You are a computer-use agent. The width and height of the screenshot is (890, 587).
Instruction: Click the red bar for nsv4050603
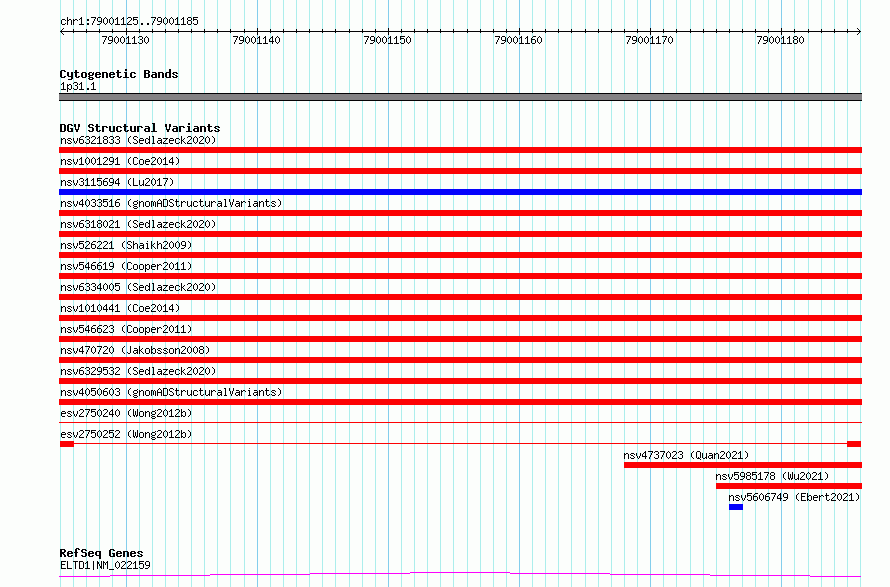pyautogui.click(x=460, y=402)
